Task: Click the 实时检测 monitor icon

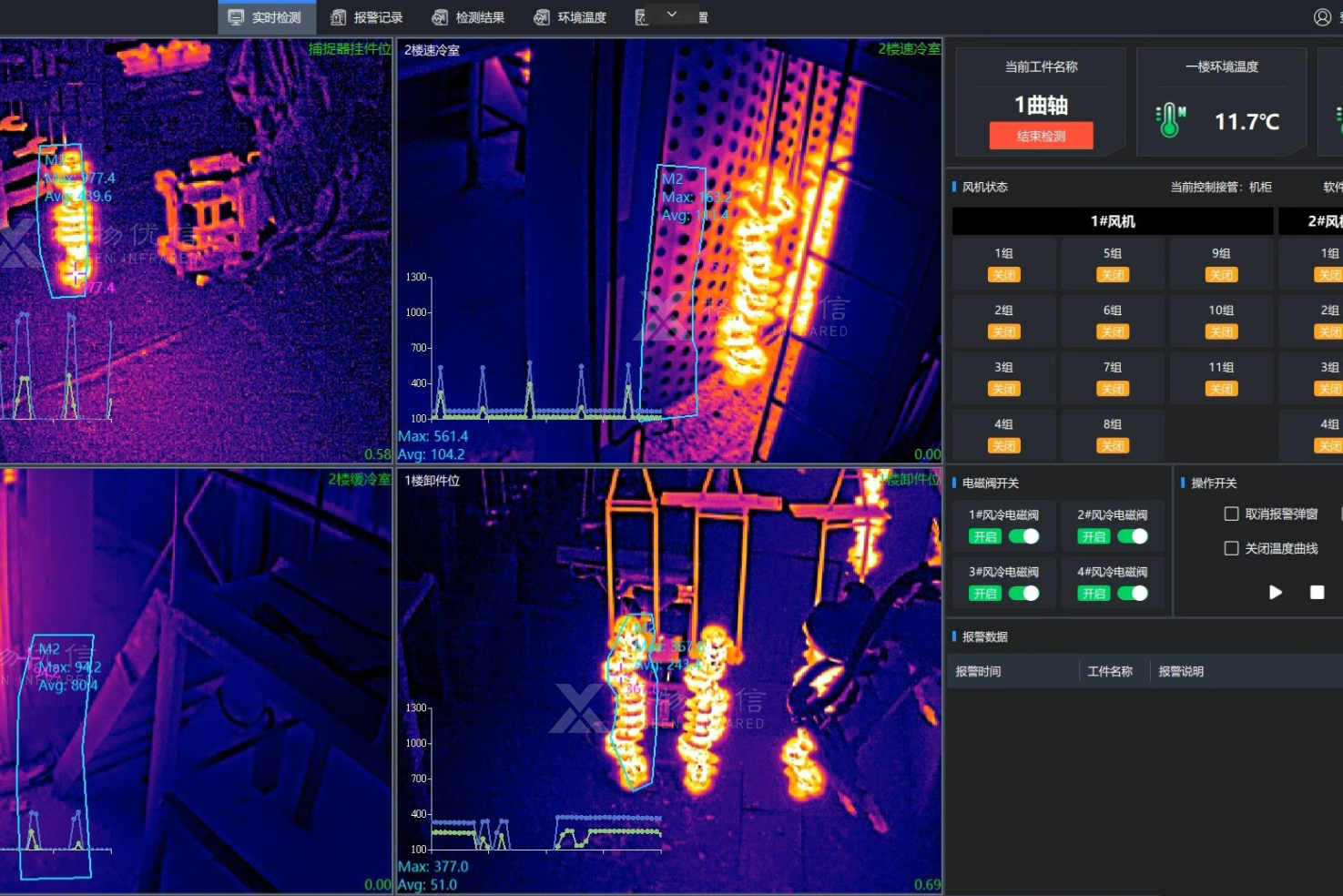Action: (x=236, y=17)
